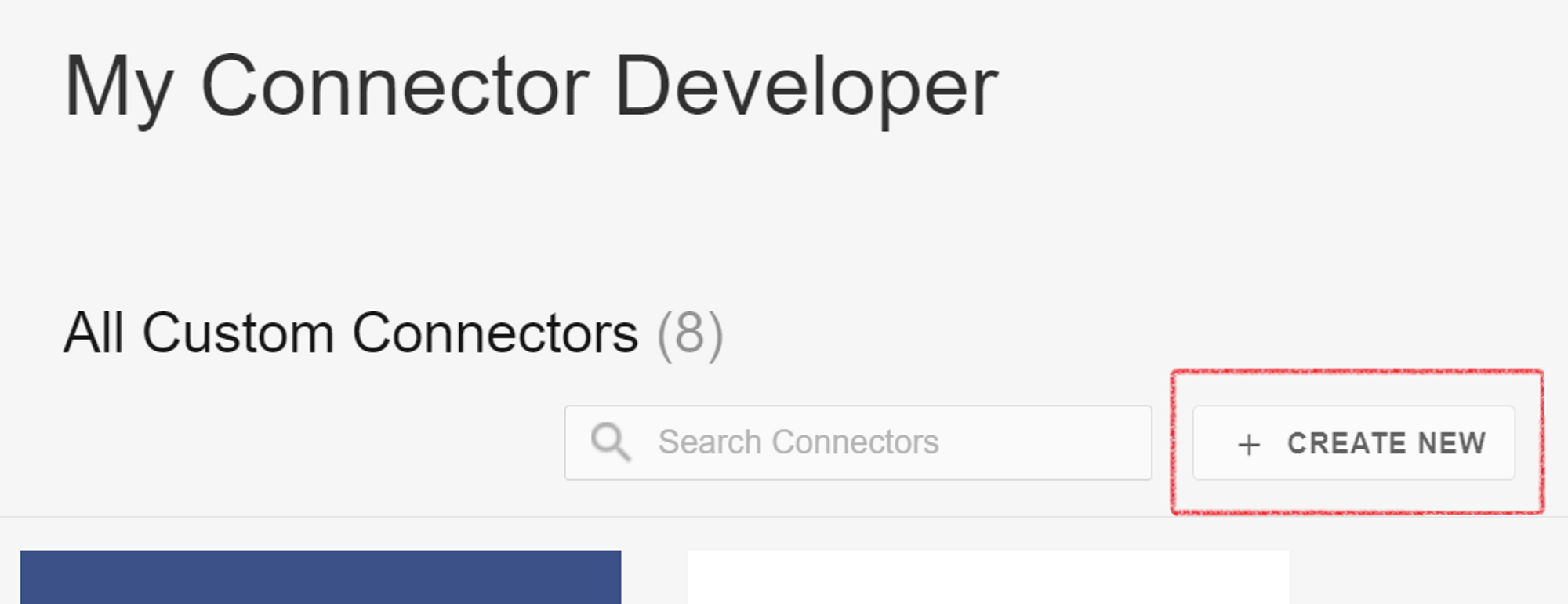Open the white connector card
The height and width of the screenshot is (604, 1568).
click(988, 577)
